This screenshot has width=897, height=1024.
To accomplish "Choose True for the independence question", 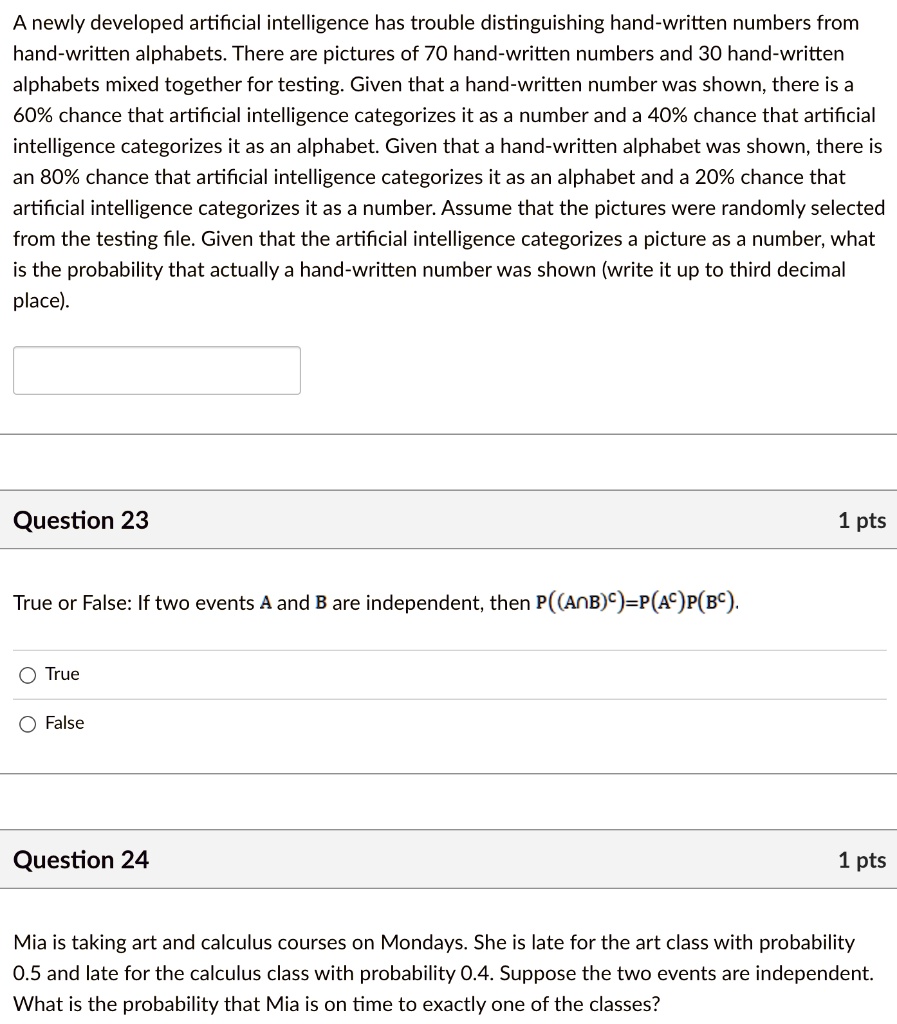I will [x=28, y=674].
